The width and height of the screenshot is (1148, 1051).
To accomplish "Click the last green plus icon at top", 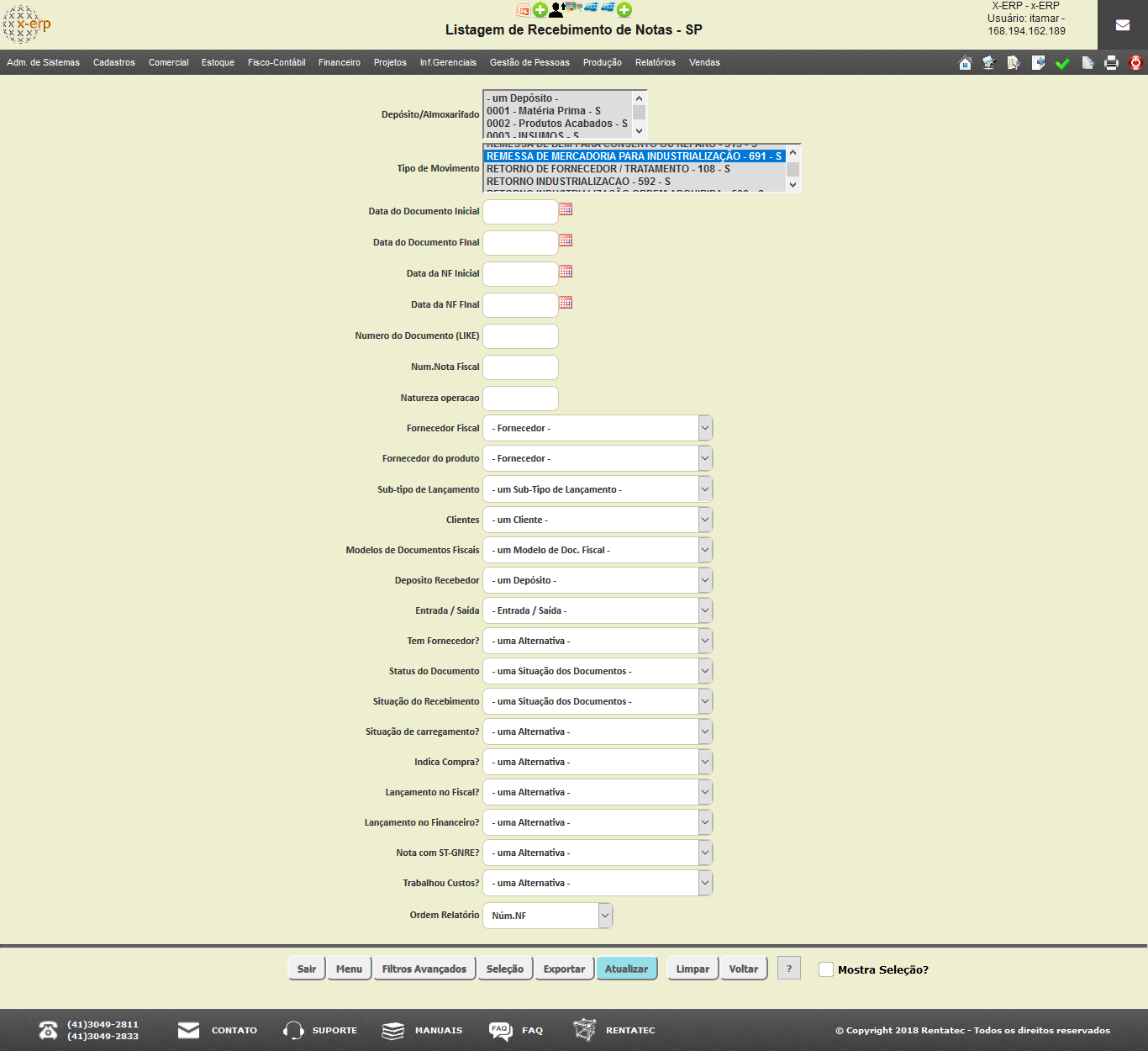I will (x=624, y=10).
